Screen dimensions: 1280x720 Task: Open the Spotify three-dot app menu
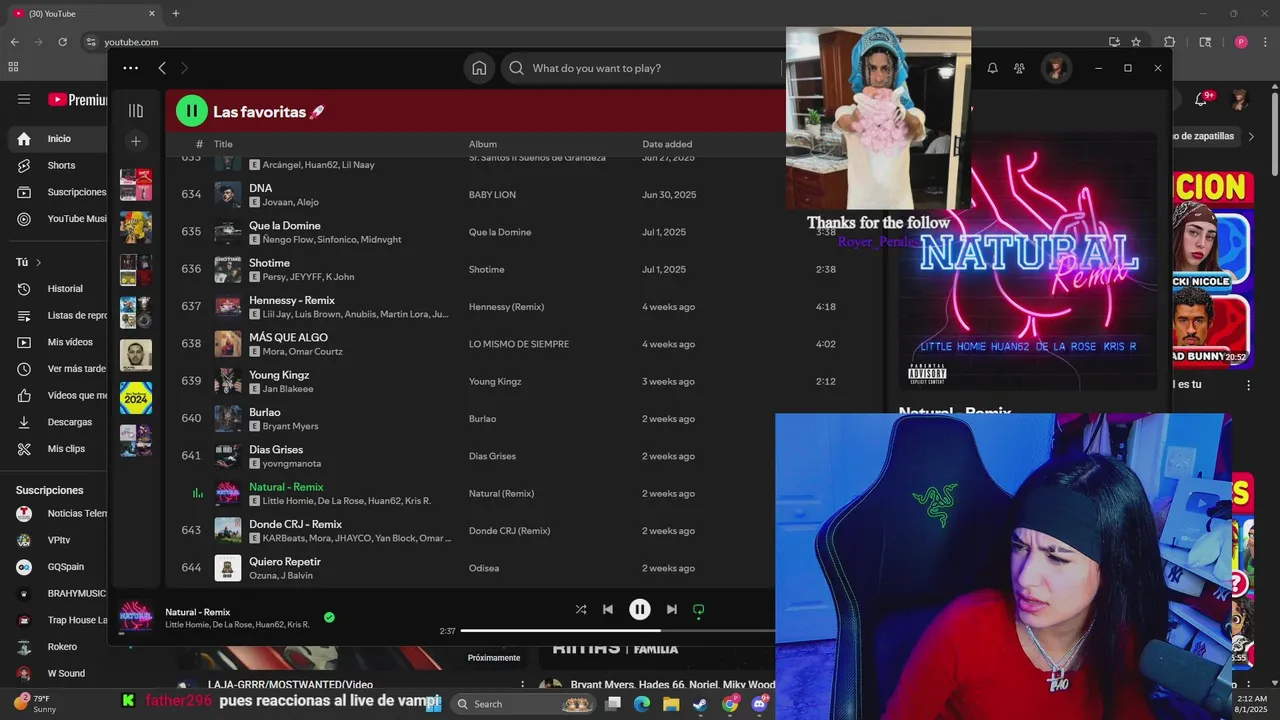pos(130,68)
